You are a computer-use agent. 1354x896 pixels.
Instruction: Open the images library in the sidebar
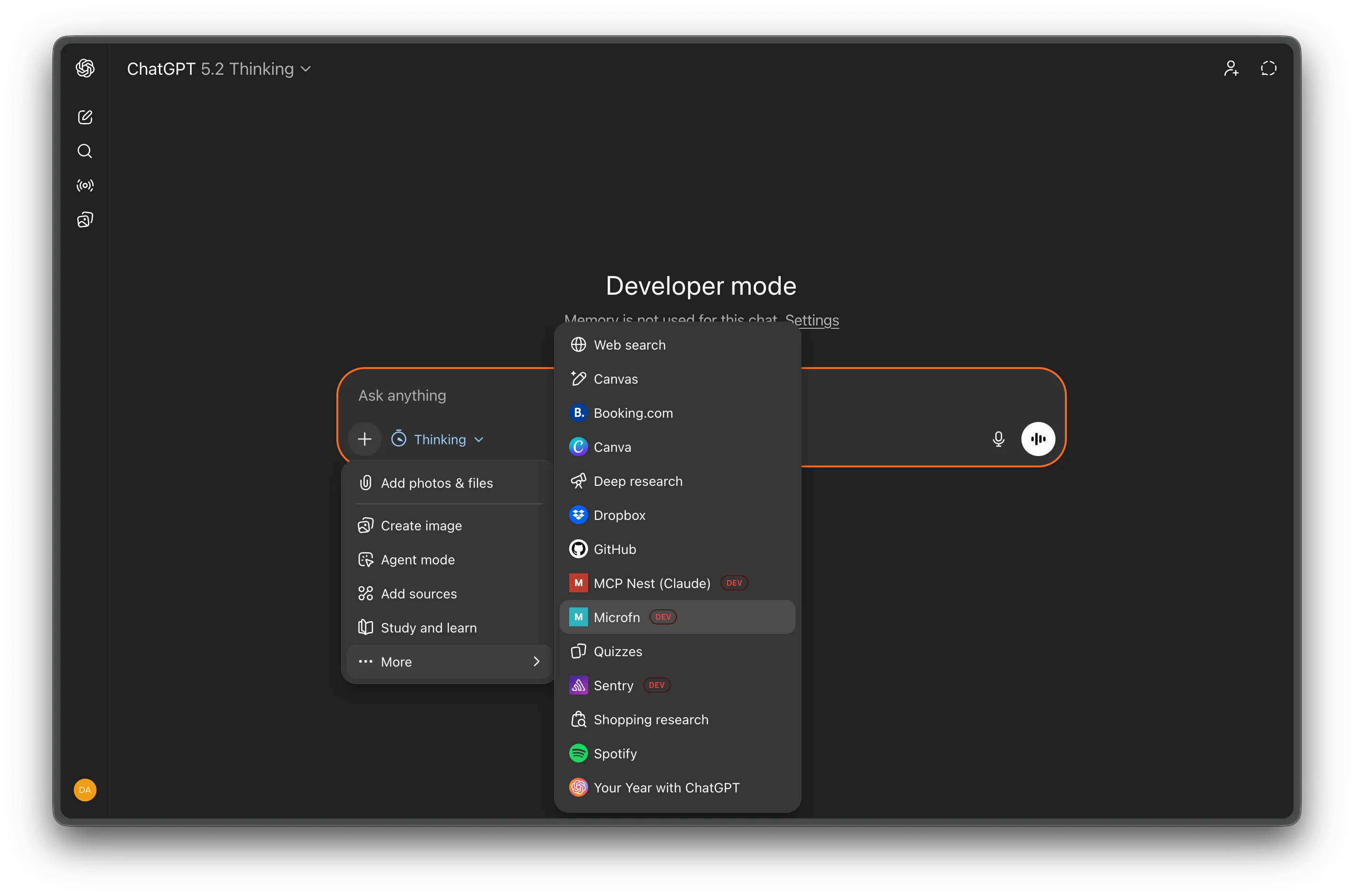(x=85, y=220)
